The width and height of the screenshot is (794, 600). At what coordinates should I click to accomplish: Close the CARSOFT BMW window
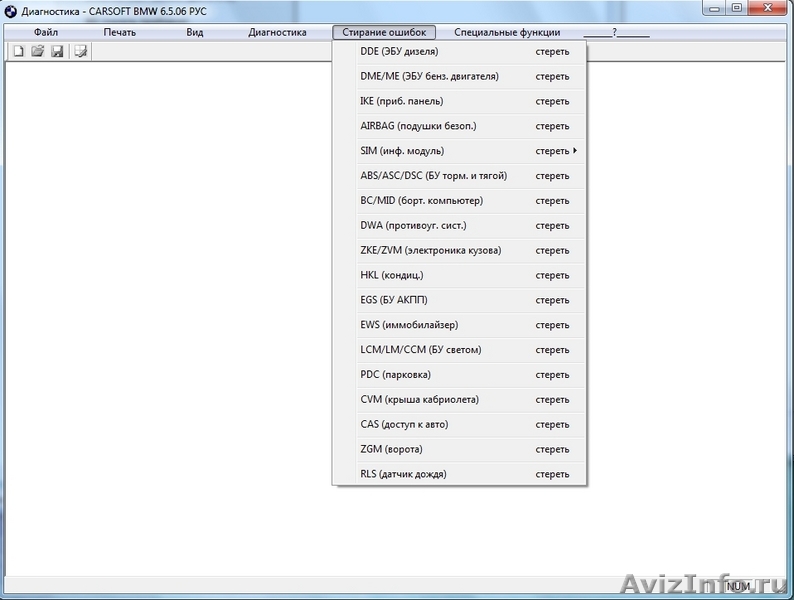click(768, 8)
